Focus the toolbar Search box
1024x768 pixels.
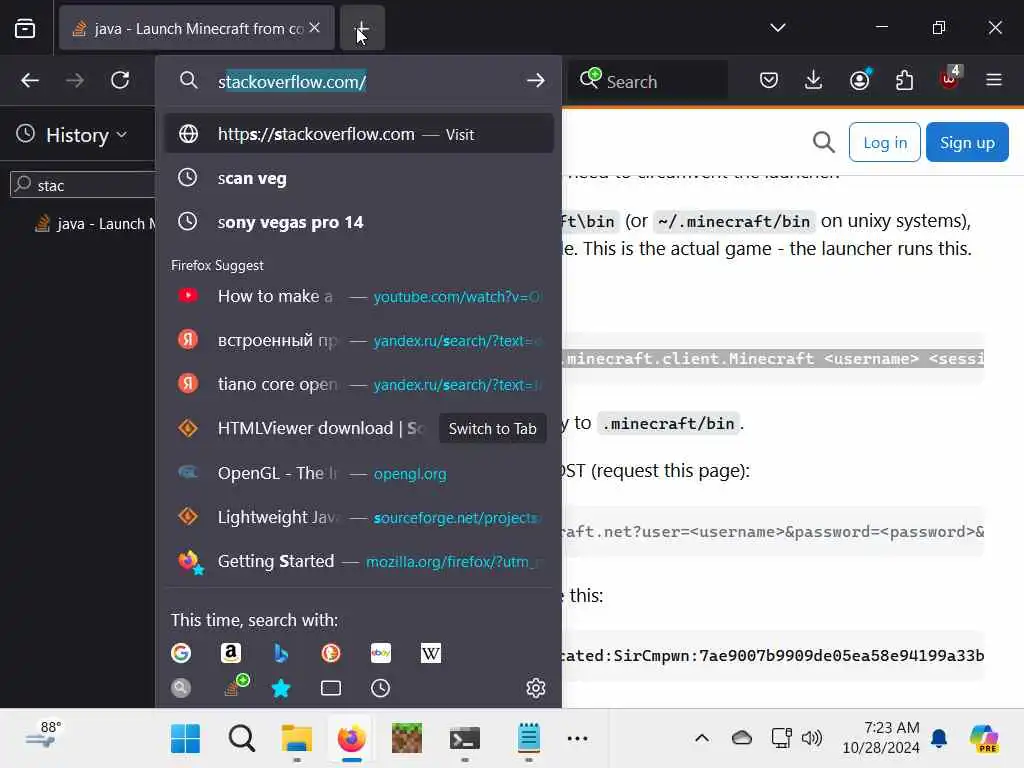tap(648, 81)
